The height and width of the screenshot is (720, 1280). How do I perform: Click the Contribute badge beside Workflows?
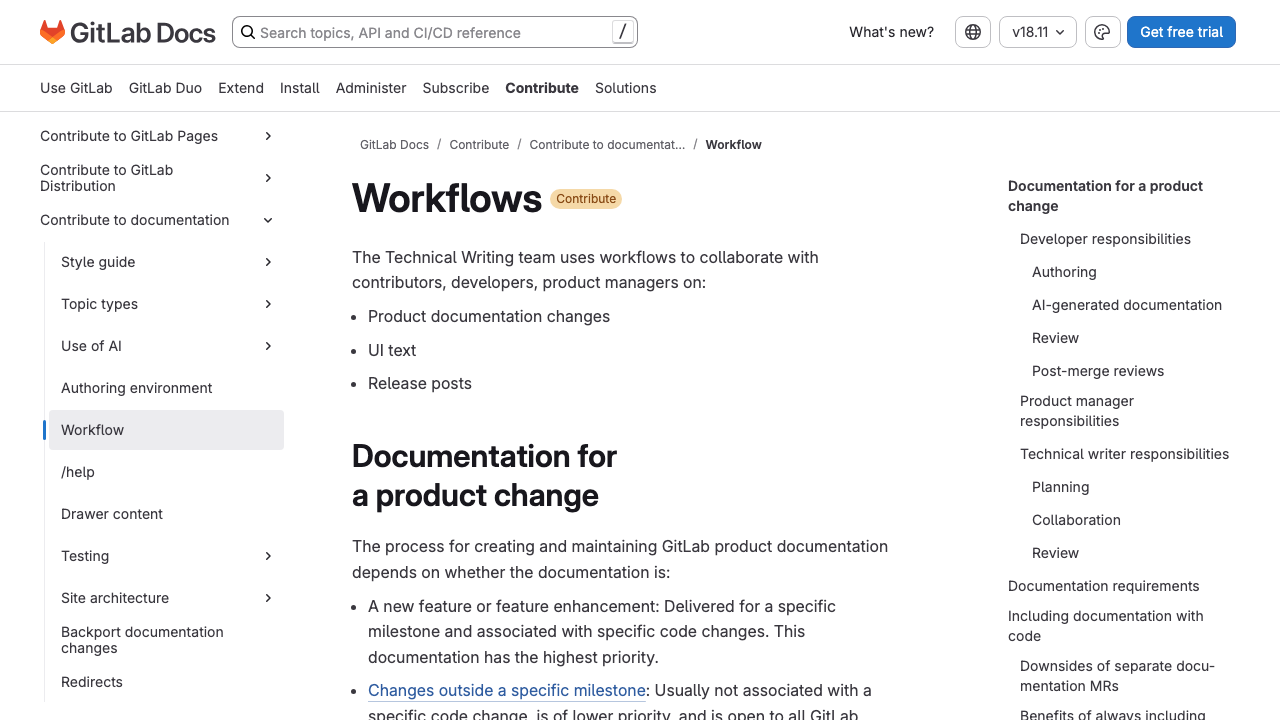[x=586, y=199]
